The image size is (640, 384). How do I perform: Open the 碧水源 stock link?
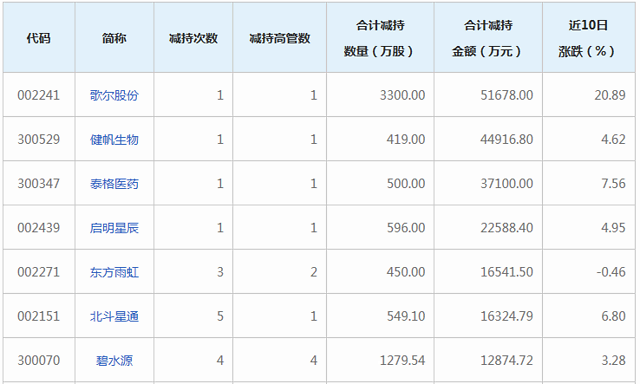114,361
